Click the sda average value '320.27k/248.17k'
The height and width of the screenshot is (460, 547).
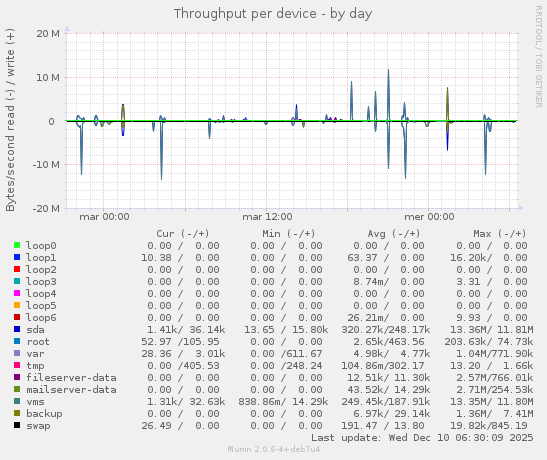(385, 330)
